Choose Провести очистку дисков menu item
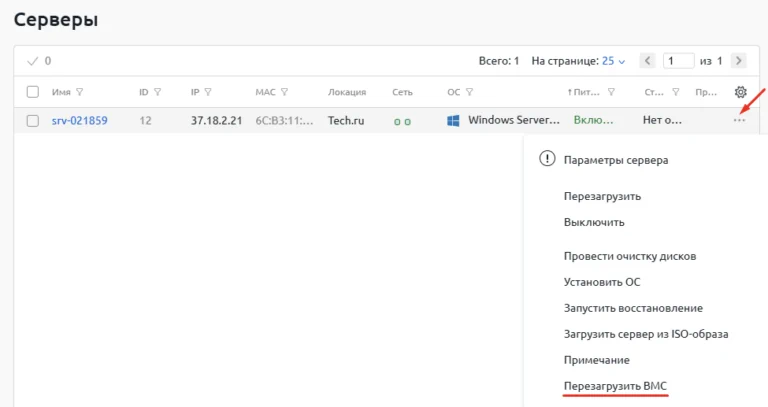This screenshot has width=768, height=407. tap(629, 256)
